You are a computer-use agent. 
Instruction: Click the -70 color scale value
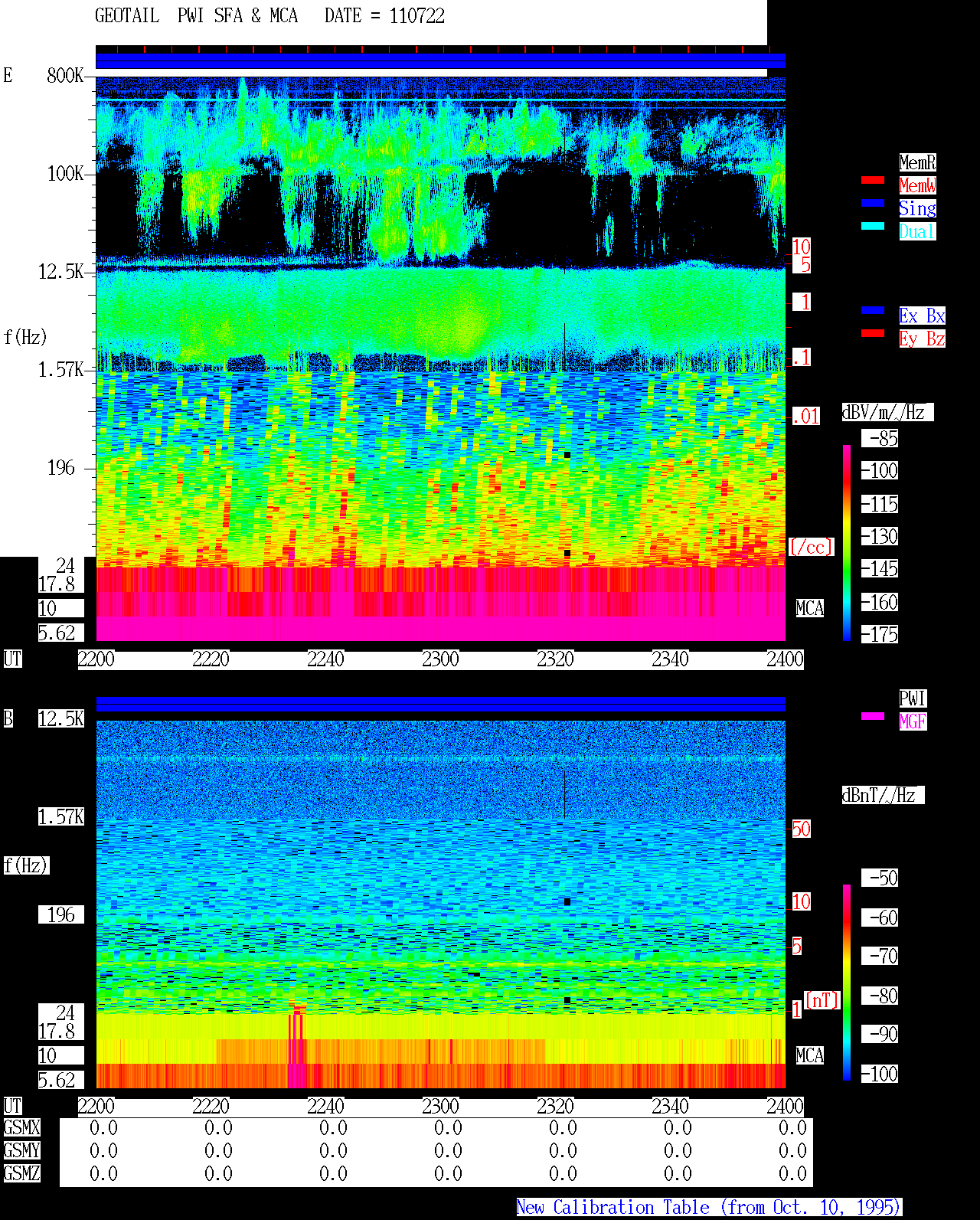coord(880,956)
